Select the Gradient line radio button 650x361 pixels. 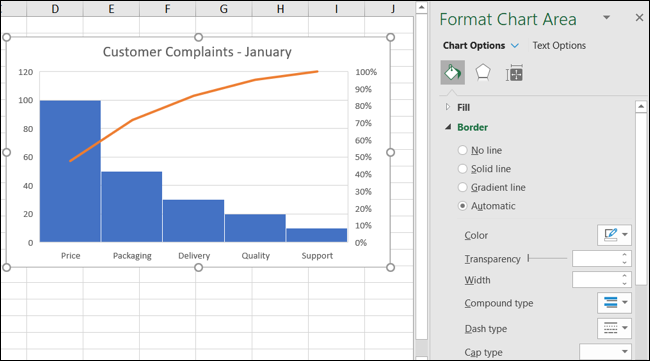[x=462, y=187]
